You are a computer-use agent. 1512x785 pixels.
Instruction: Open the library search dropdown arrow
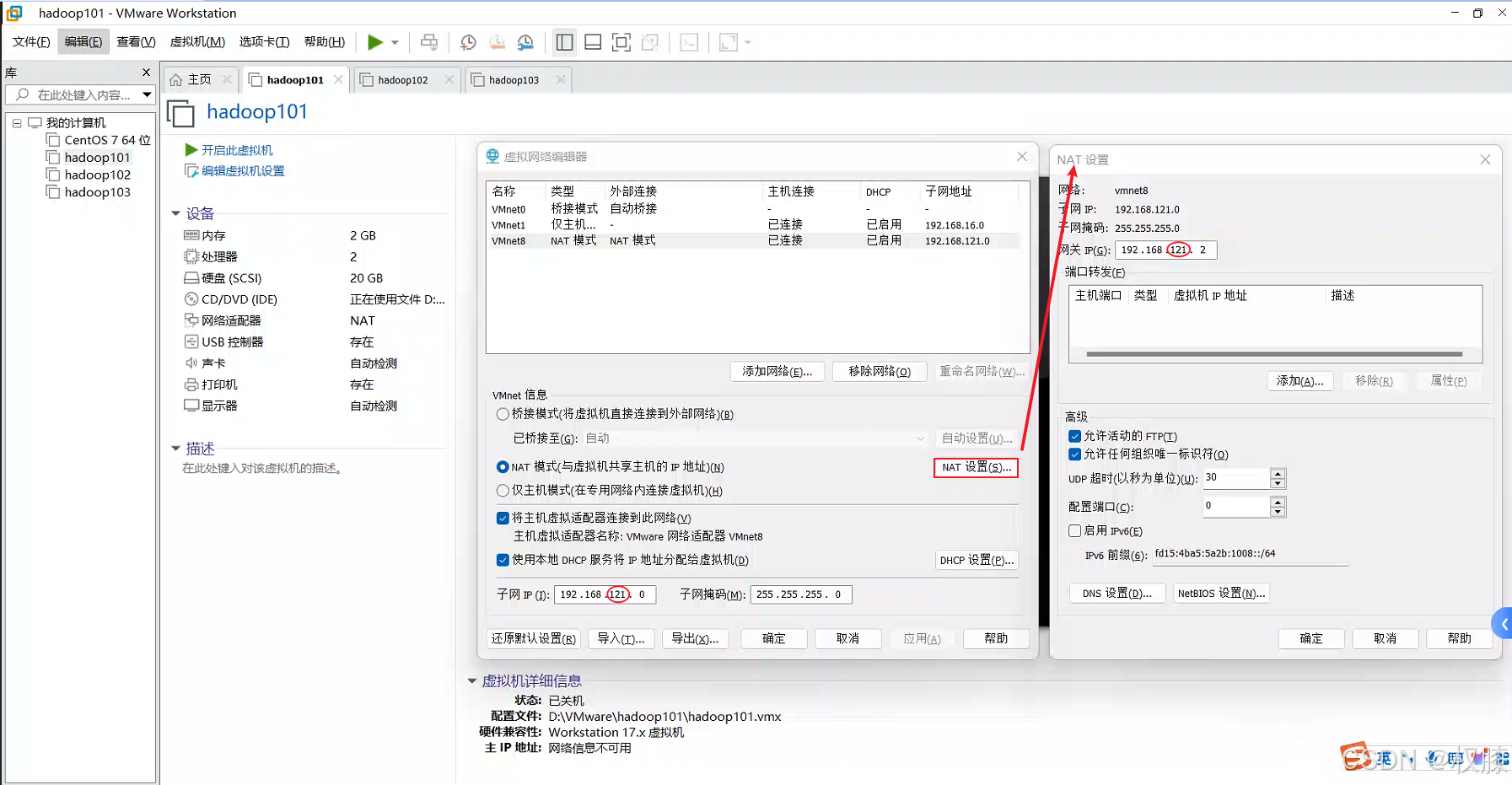tap(147, 94)
